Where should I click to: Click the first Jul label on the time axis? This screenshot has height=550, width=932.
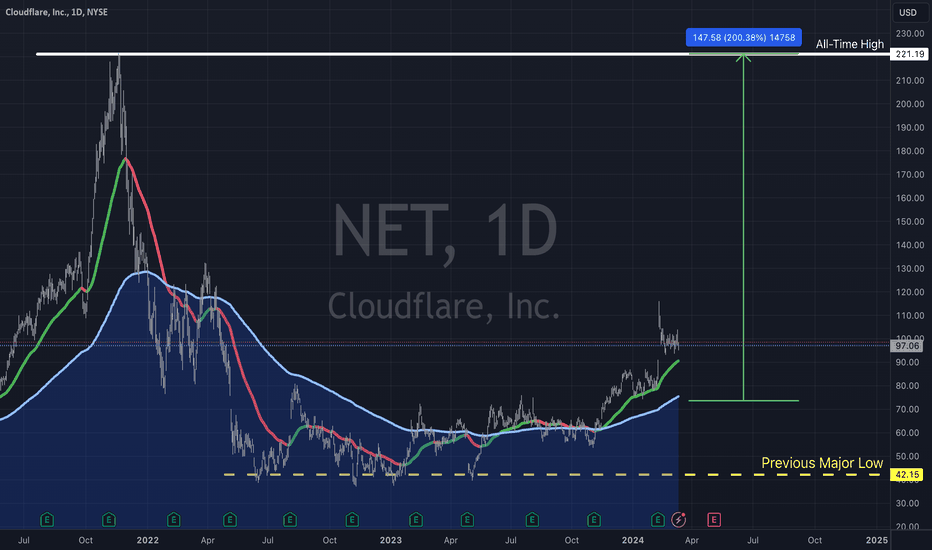(24, 540)
